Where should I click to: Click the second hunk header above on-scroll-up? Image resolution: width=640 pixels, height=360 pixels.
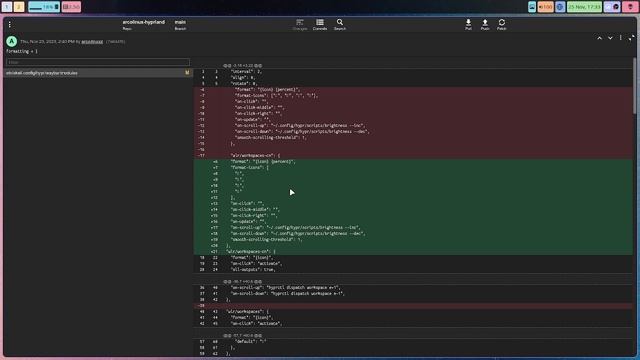(x=242, y=282)
